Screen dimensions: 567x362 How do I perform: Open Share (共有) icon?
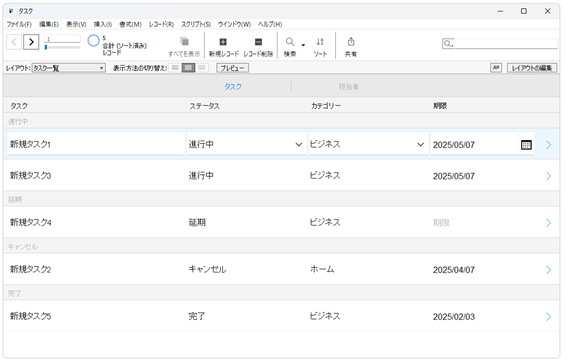[351, 42]
